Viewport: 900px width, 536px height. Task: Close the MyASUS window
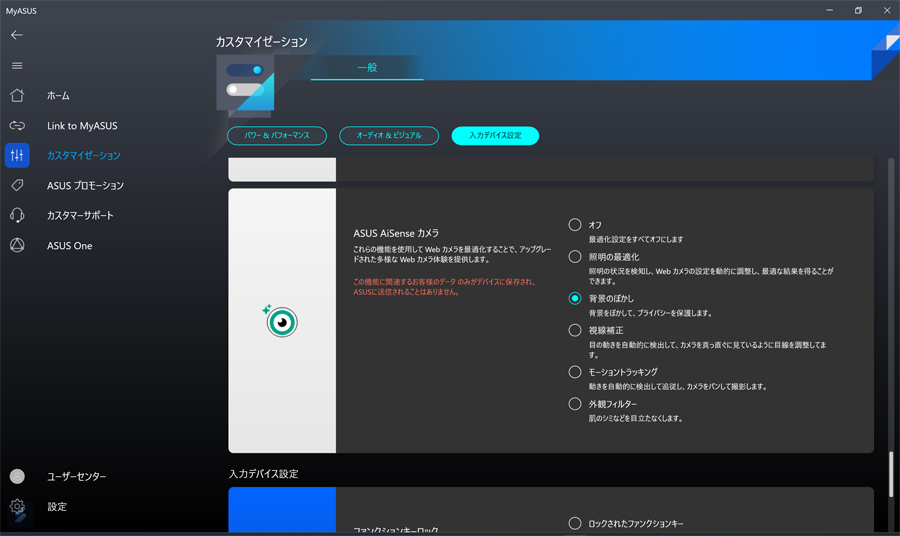[887, 10]
